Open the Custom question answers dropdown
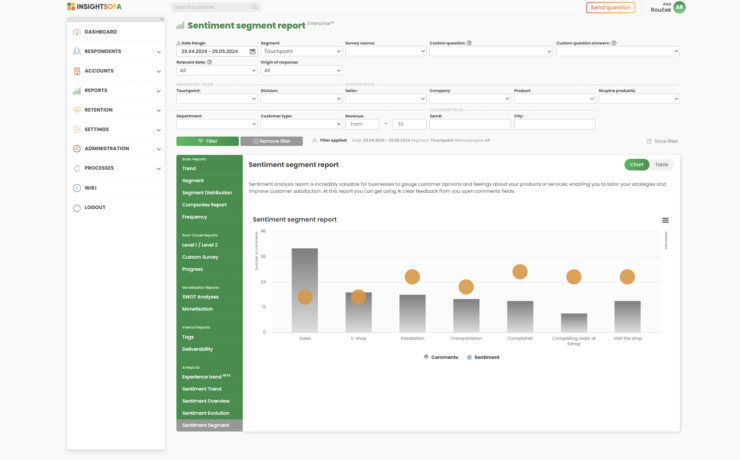Screen dimensions: 740x460 (618, 51)
